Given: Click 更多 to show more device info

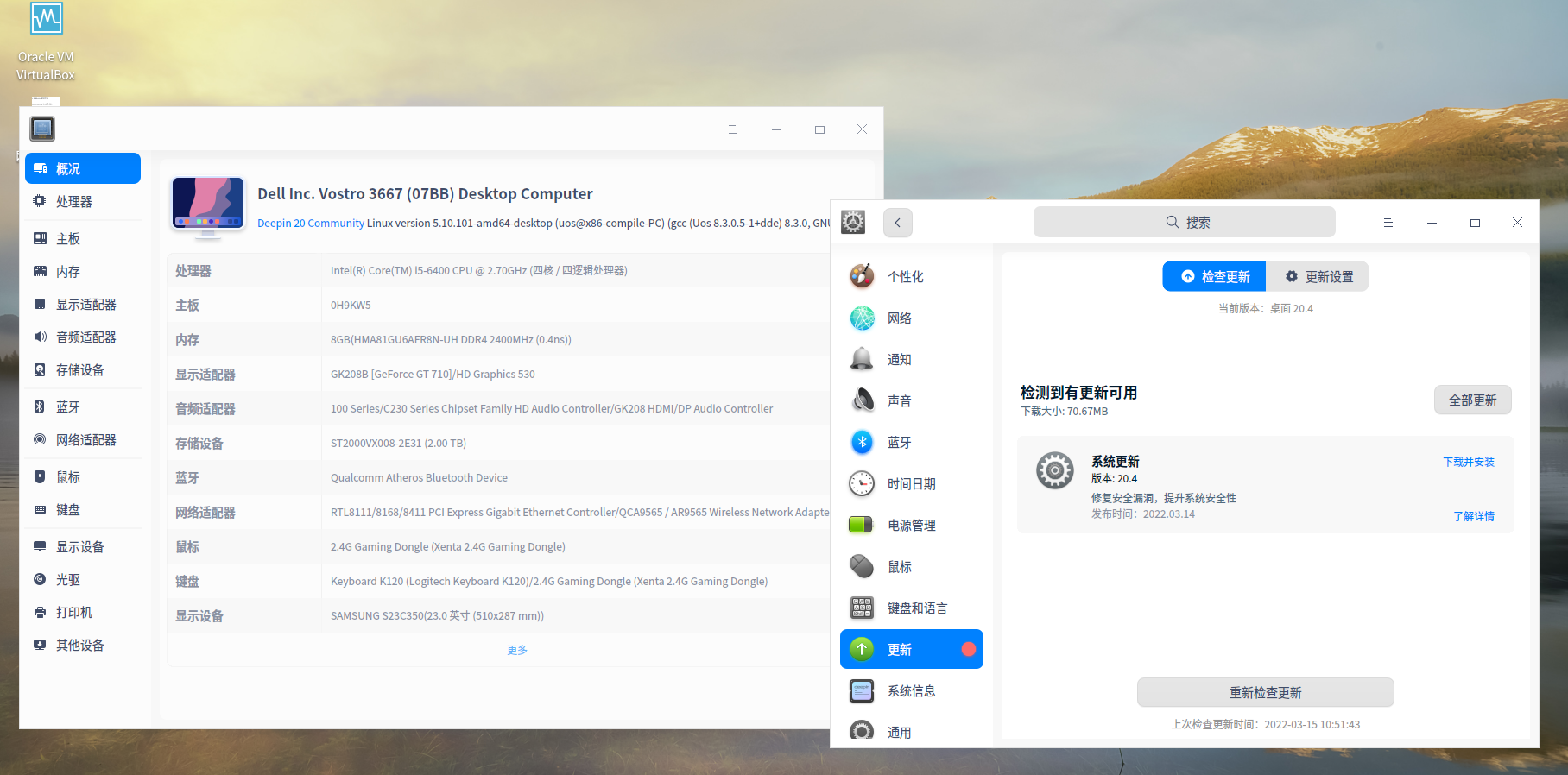Looking at the screenshot, I should (517, 650).
